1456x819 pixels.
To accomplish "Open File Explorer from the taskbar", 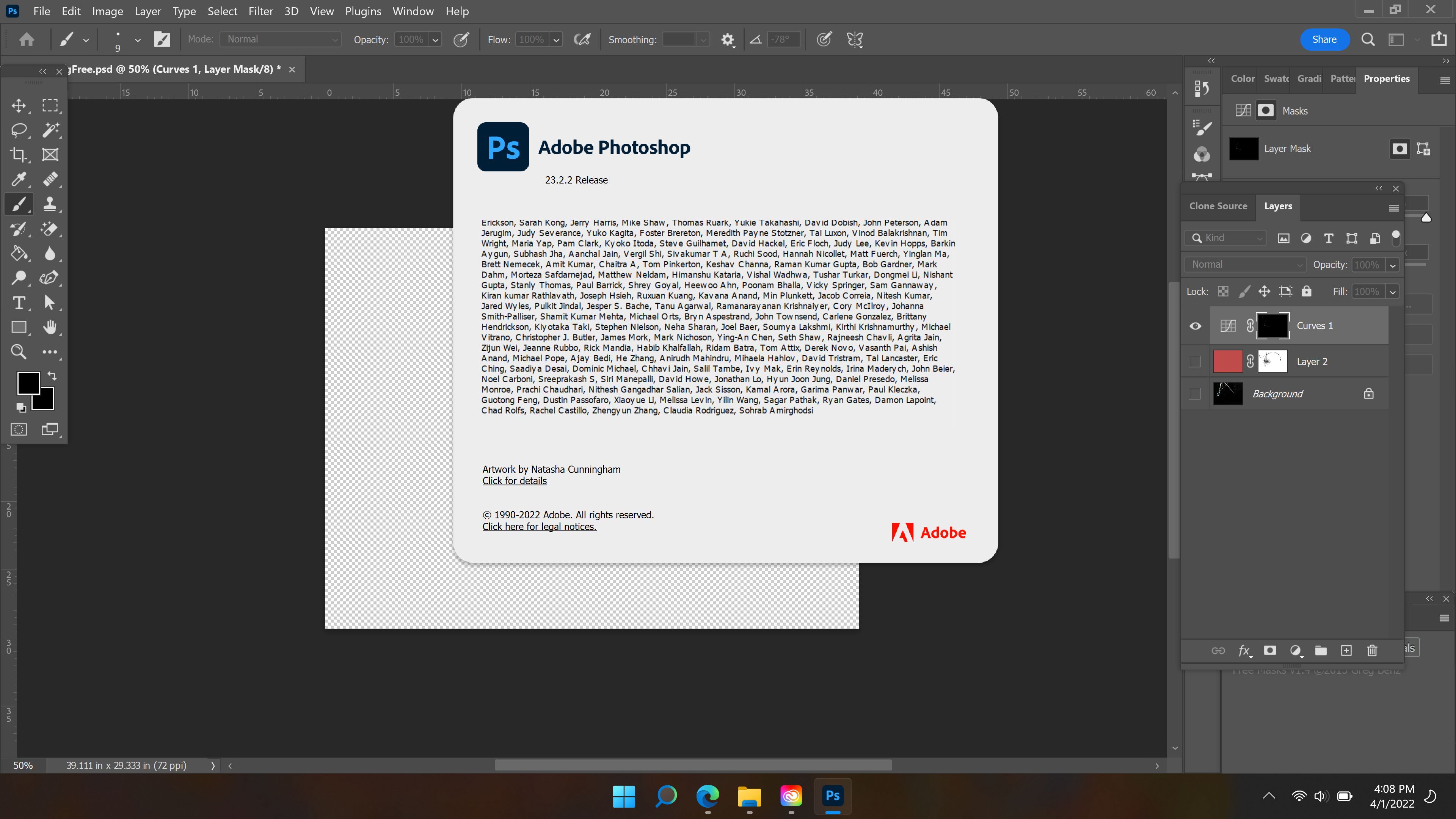I will 749,797.
